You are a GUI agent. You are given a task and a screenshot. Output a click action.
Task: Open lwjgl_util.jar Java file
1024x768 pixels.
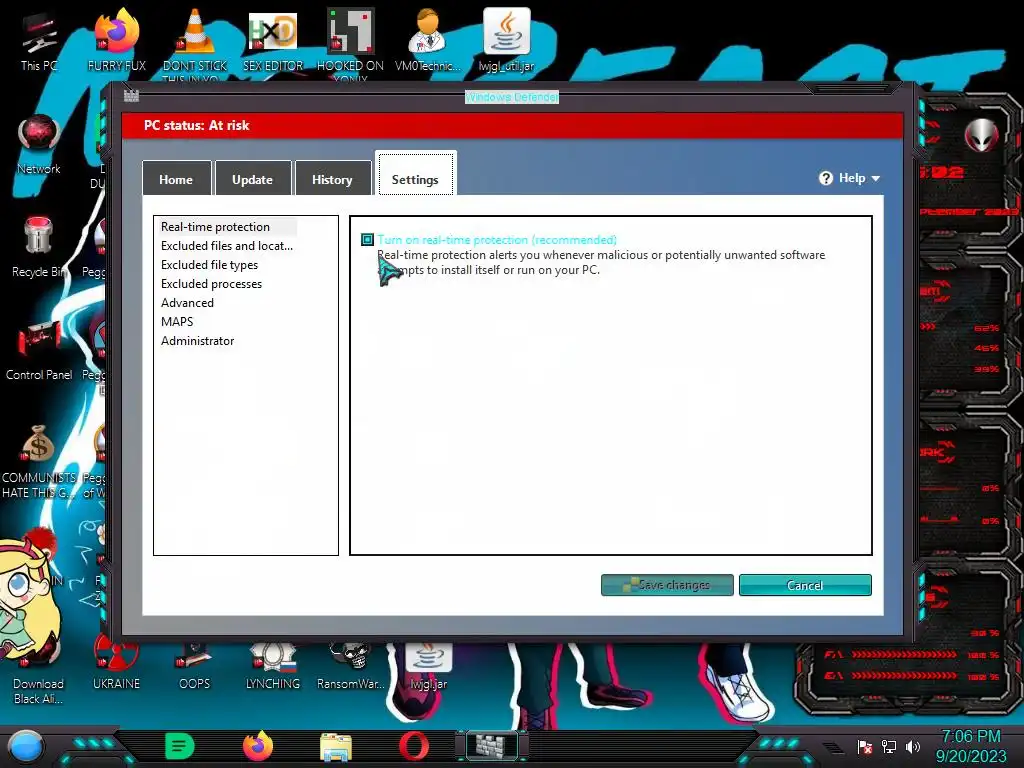pyautogui.click(x=506, y=40)
